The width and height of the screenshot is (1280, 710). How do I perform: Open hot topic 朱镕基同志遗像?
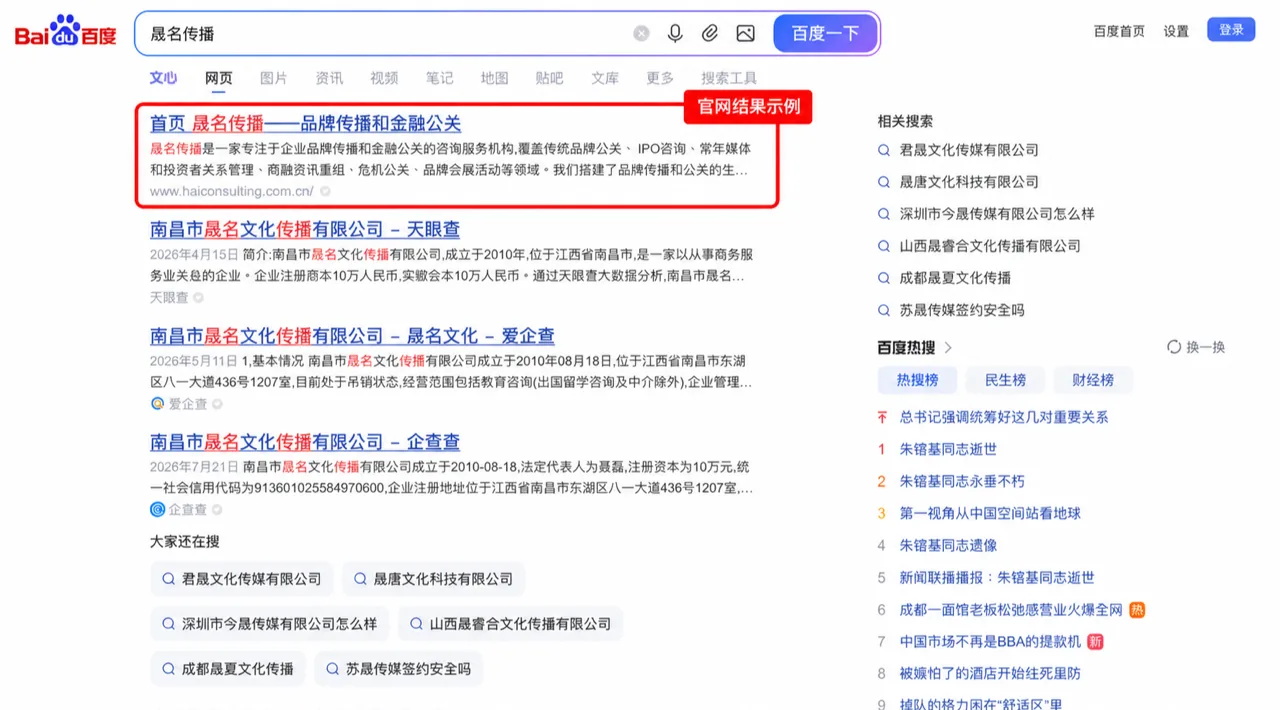pyautogui.click(x=948, y=545)
